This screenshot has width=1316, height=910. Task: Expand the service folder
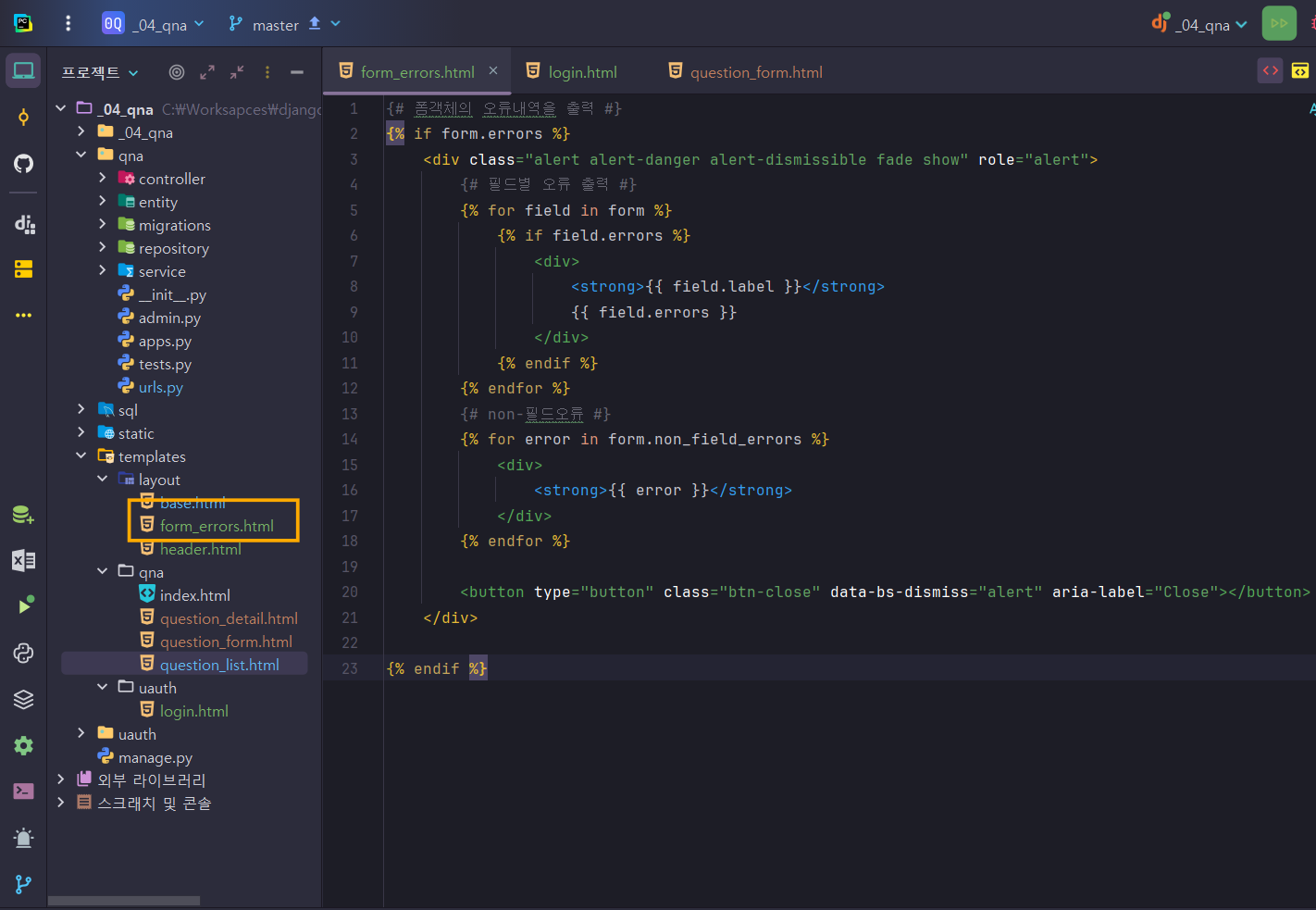pyautogui.click(x=102, y=270)
